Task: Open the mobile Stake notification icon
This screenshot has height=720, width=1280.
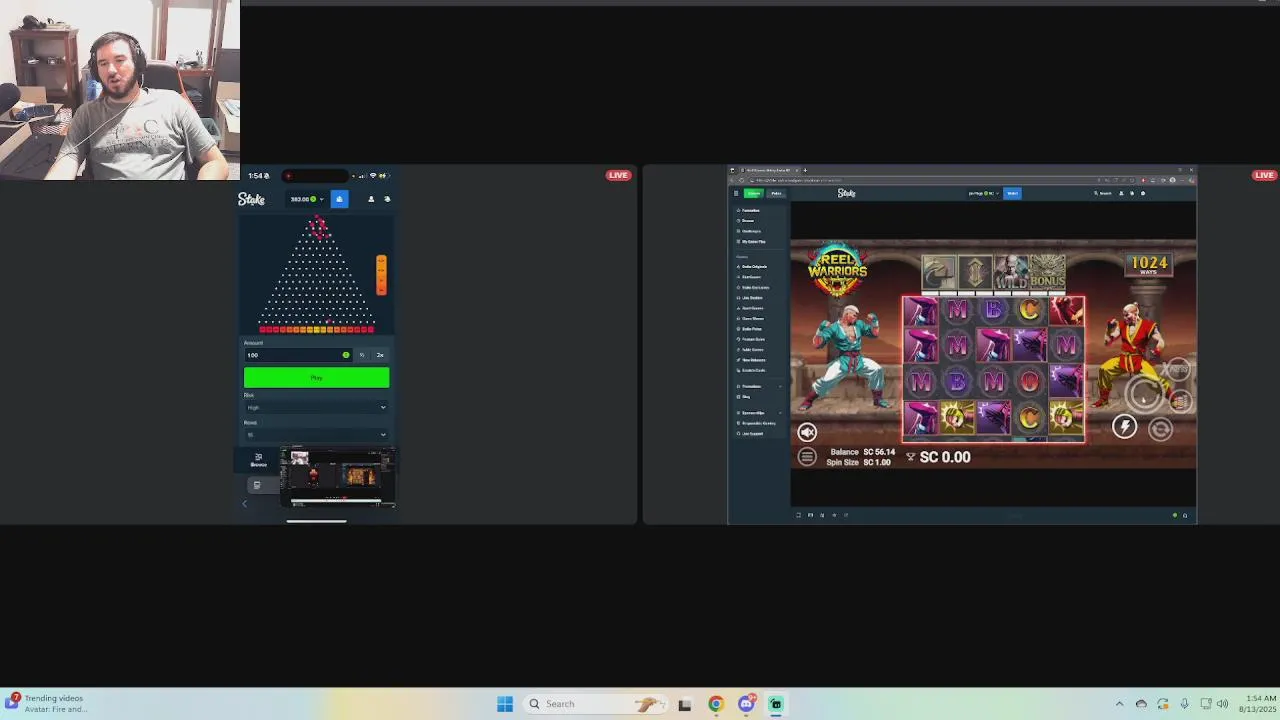Action: (387, 199)
